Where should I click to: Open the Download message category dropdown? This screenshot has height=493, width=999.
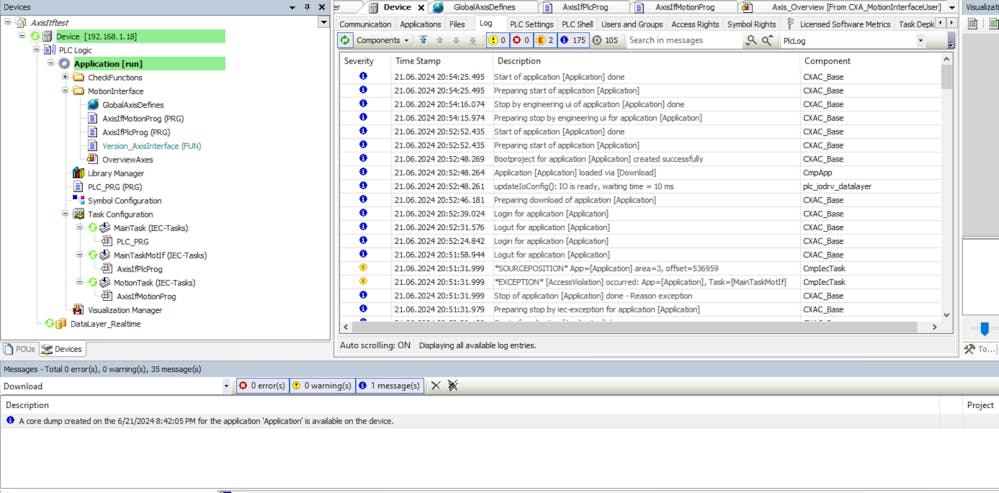226,386
